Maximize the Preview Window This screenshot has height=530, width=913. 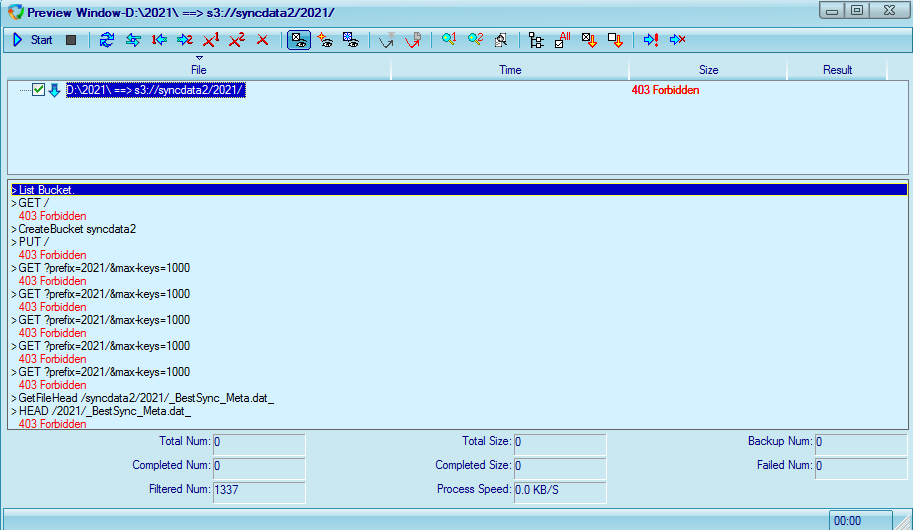coord(857,10)
